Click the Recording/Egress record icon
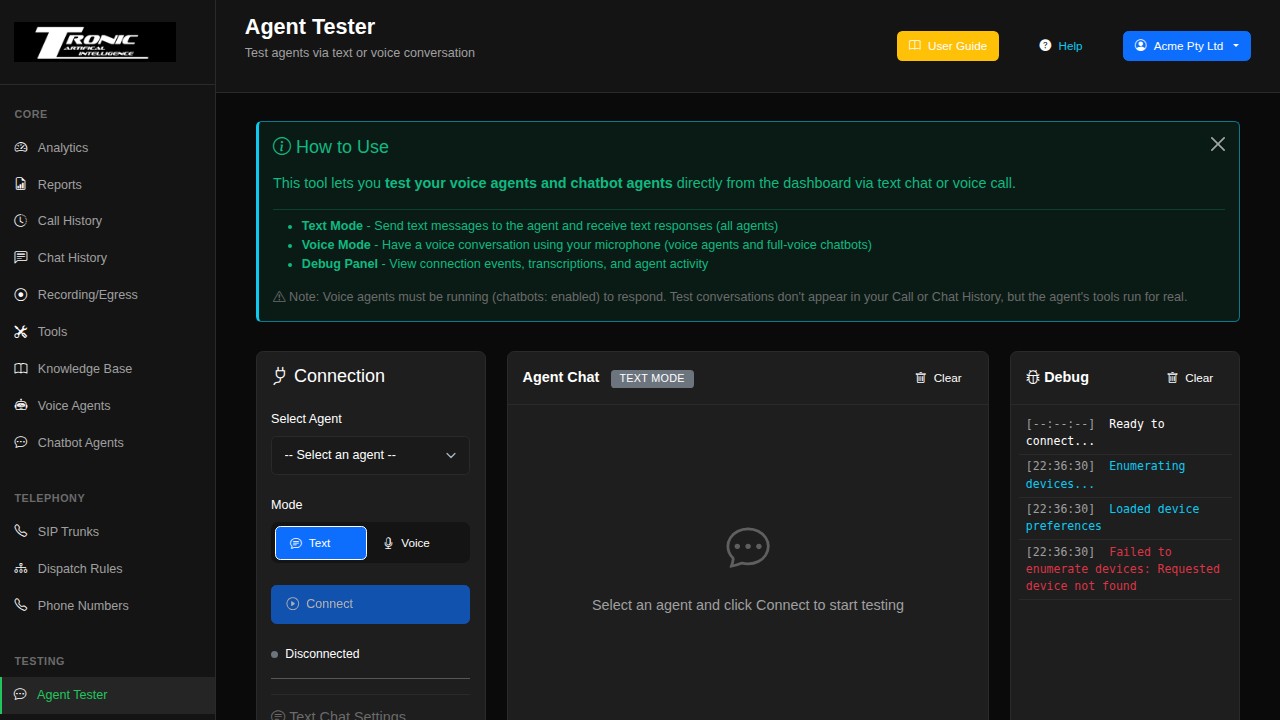The image size is (1280, 720). coord(21,295)
